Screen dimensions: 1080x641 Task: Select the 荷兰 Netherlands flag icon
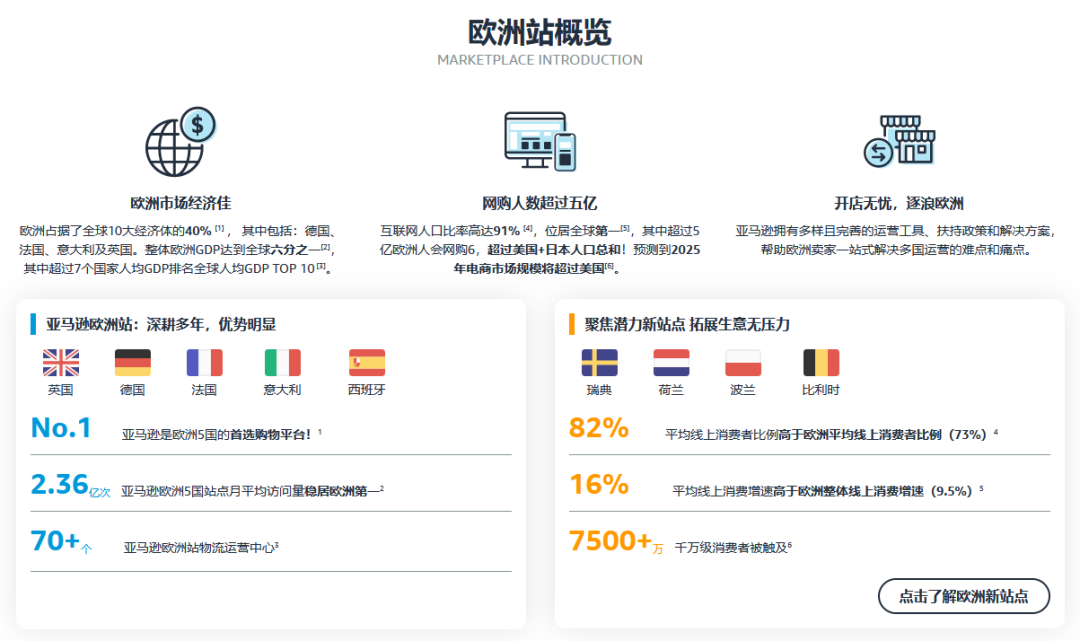pyautogui.click(x=672, y=362)
